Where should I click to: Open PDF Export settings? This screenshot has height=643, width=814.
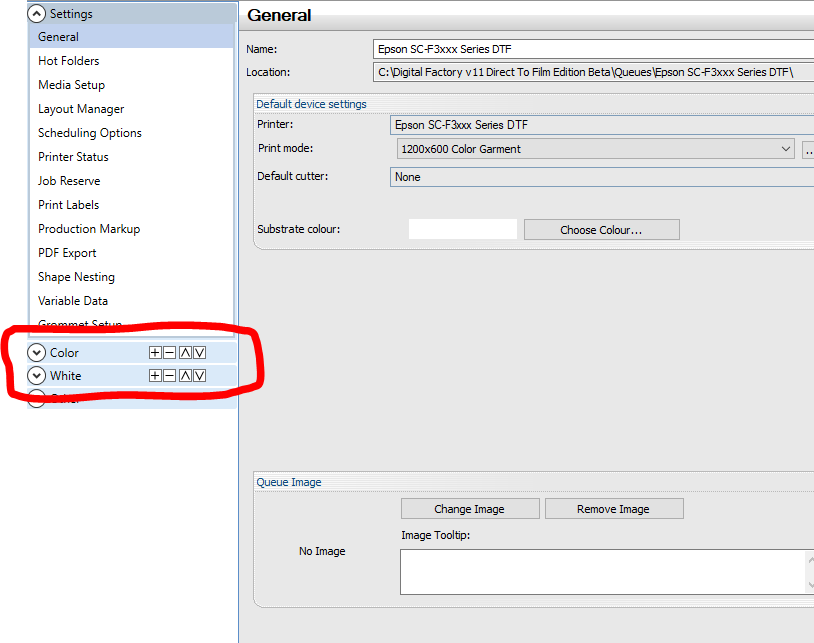click(x=131, y=253)
